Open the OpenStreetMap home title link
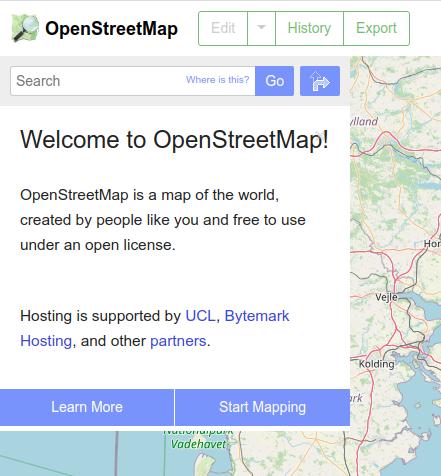Screen dimensions: 441x476 pos(111,29)
